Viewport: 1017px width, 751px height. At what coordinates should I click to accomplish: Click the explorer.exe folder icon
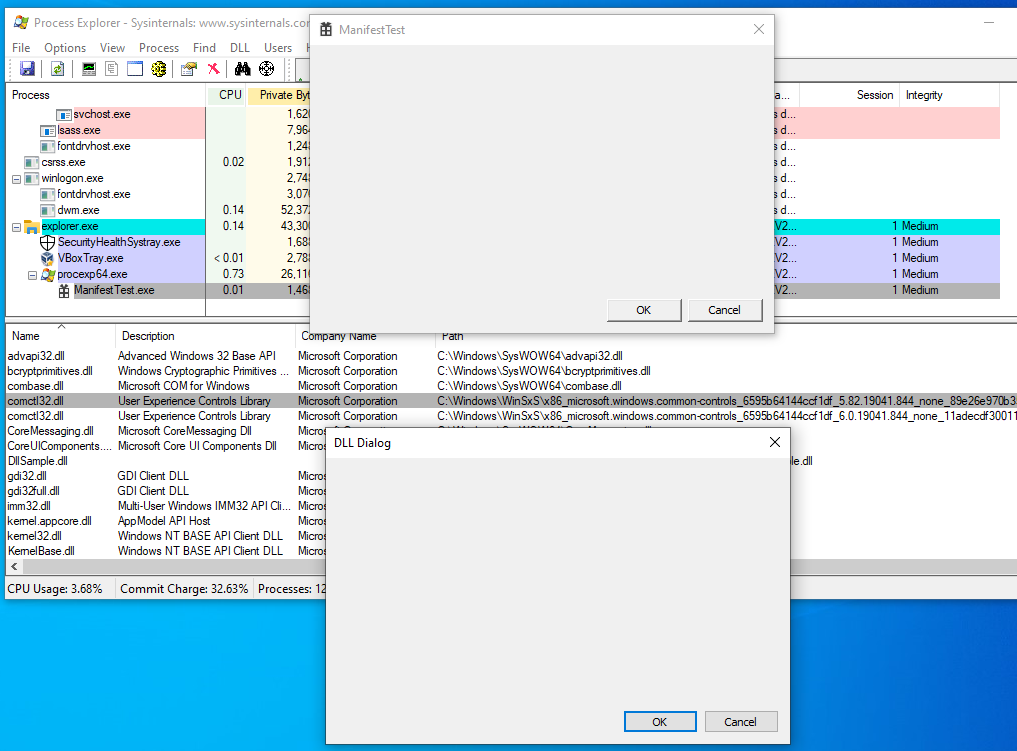click(x=32, y=226)
